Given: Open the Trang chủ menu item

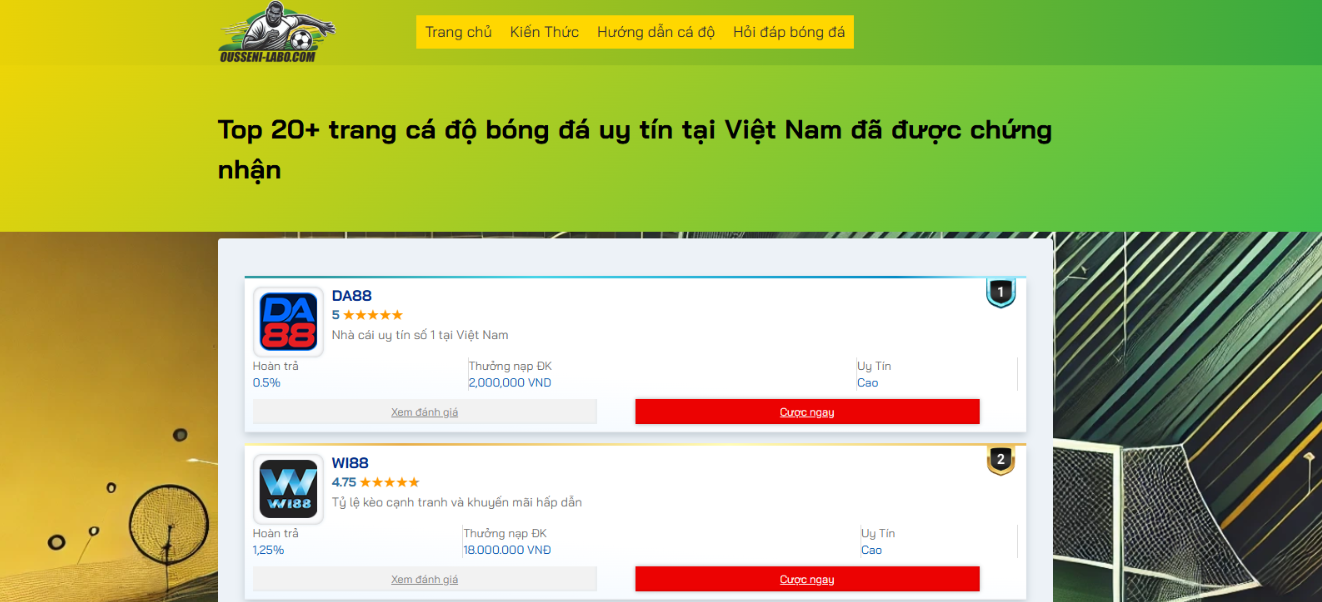Looking at the screenshot, I should tap(458, 32).
